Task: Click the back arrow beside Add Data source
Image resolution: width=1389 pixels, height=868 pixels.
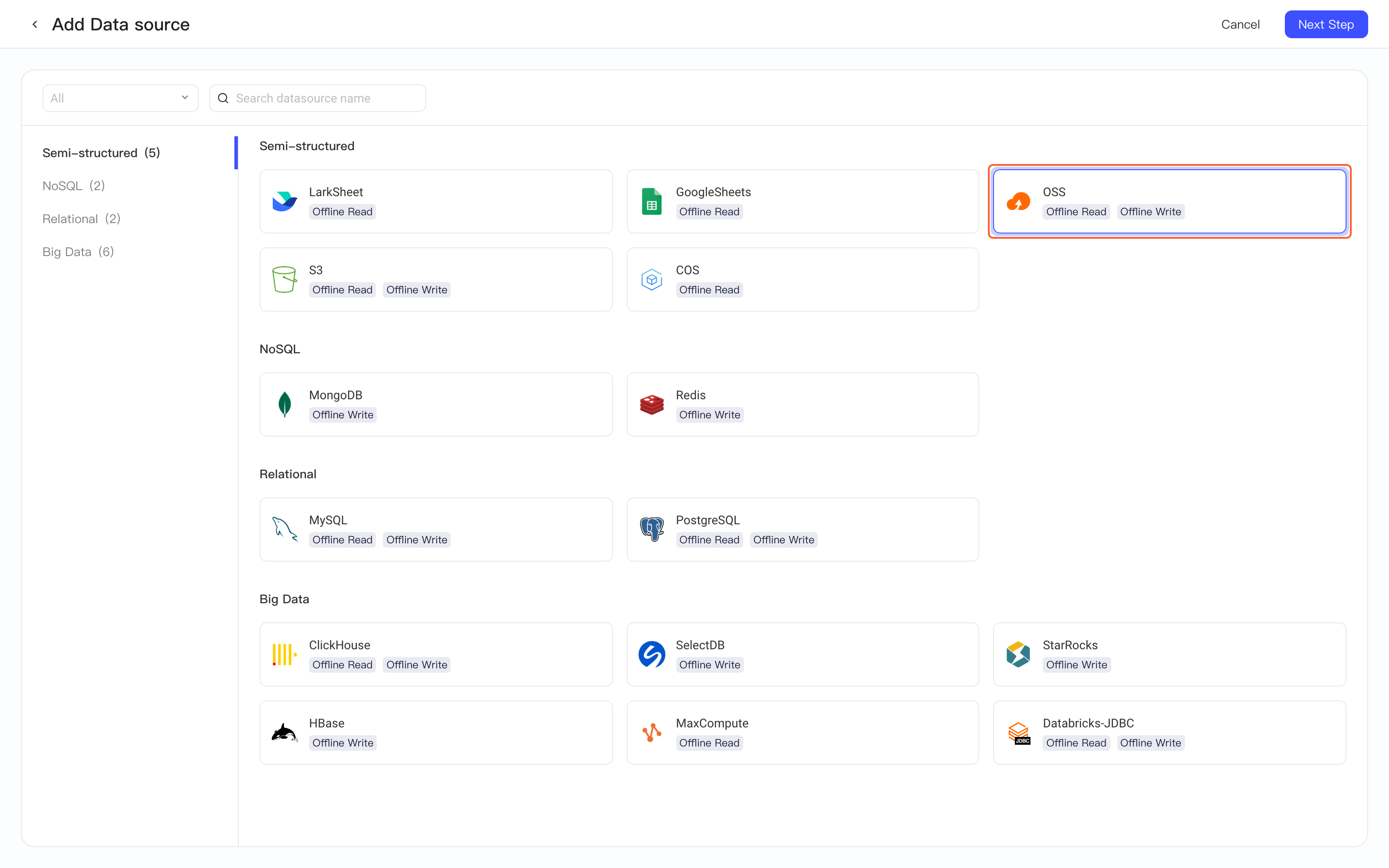Action: tap(35, 24)
